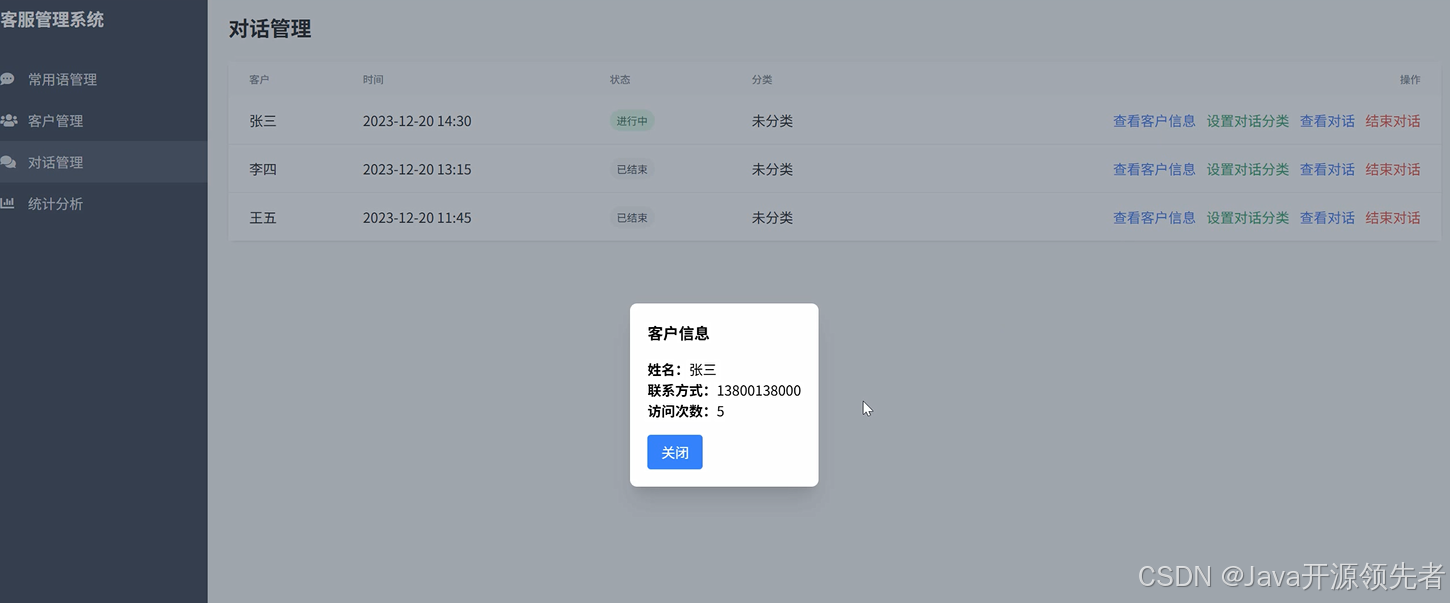This screenshot has height=603, width=1450.
Task: Click 查看客户信息 for 王五
Action: (x=1154, y=217)
